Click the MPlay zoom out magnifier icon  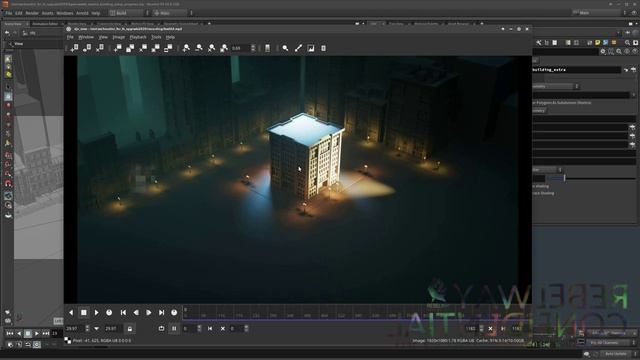click(199, 48)
